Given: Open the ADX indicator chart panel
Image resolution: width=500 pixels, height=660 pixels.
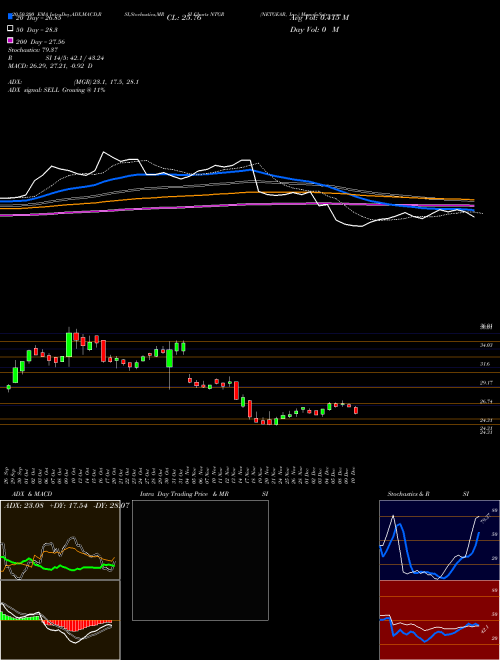Looking at the screenshot, I should click(60, 540).
